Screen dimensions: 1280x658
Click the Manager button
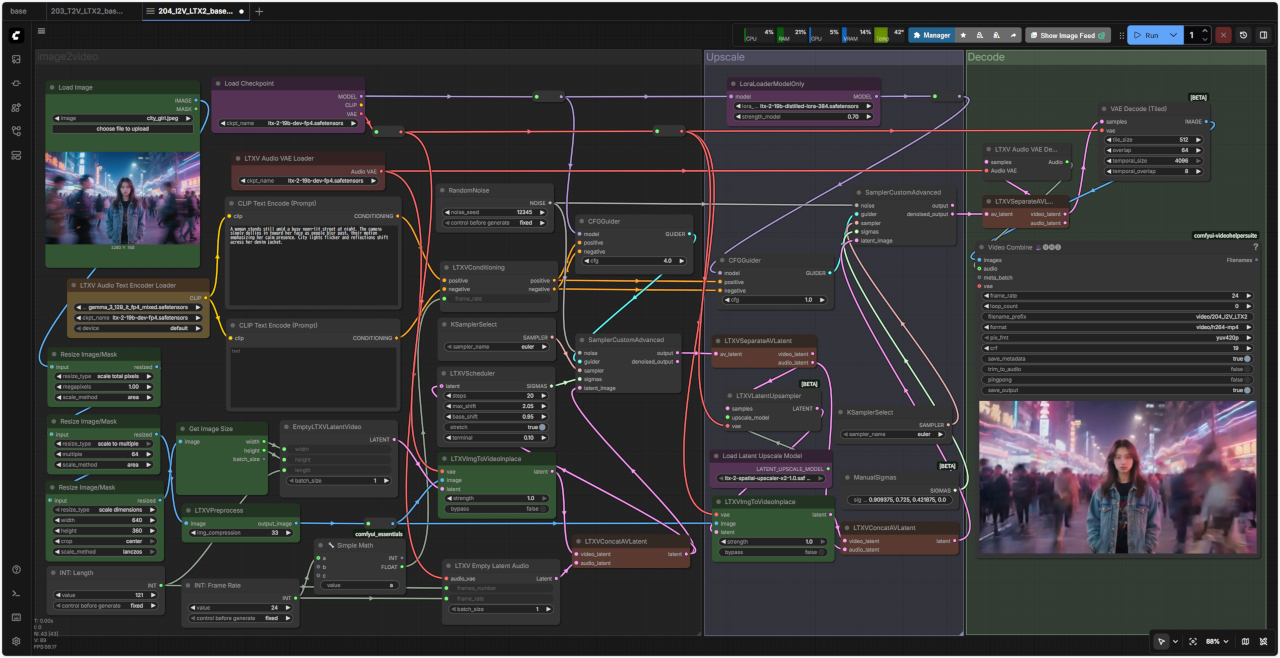(930, 35)
